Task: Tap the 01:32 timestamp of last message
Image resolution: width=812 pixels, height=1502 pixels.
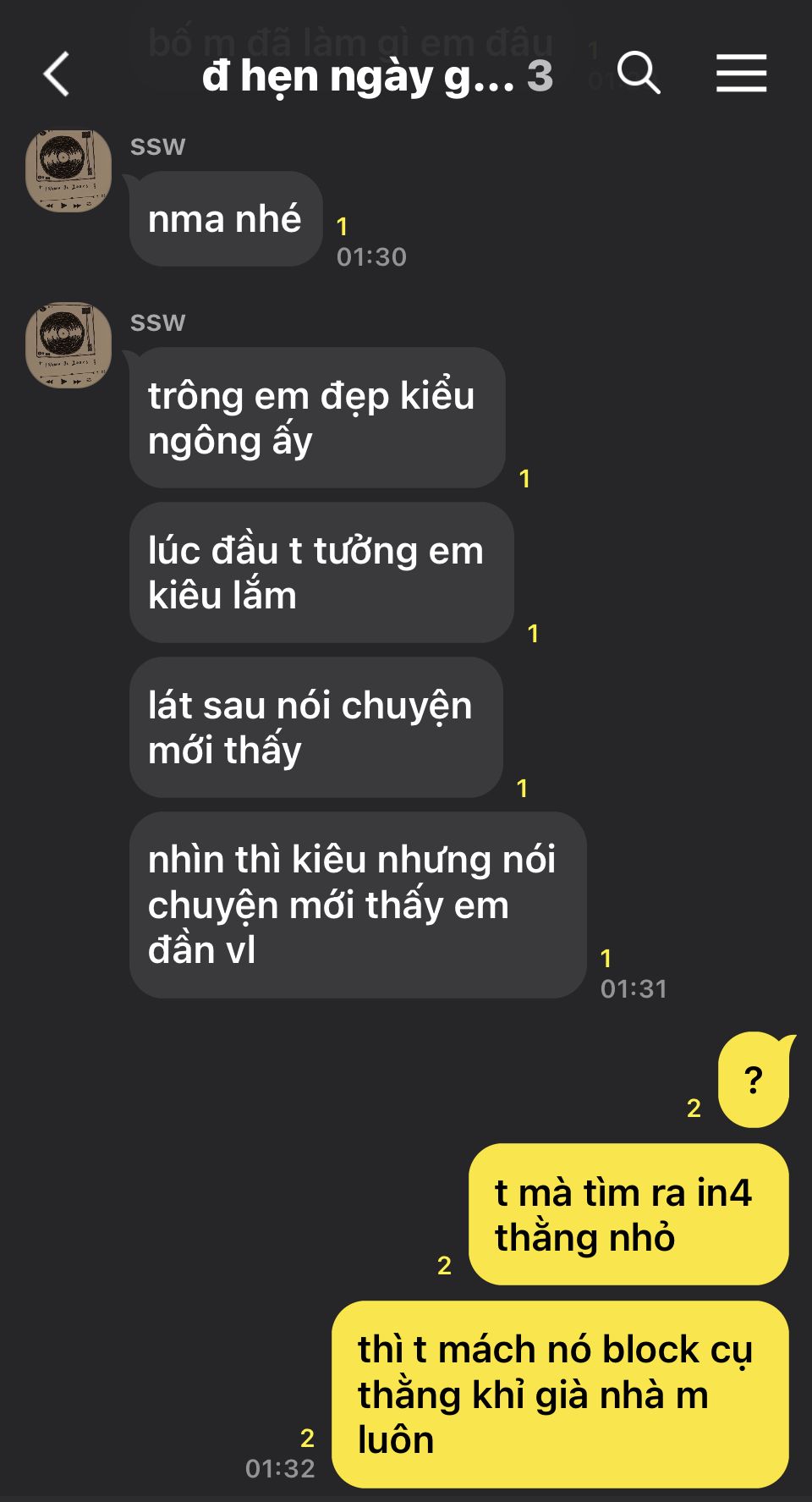Action: coord(280,1468)
